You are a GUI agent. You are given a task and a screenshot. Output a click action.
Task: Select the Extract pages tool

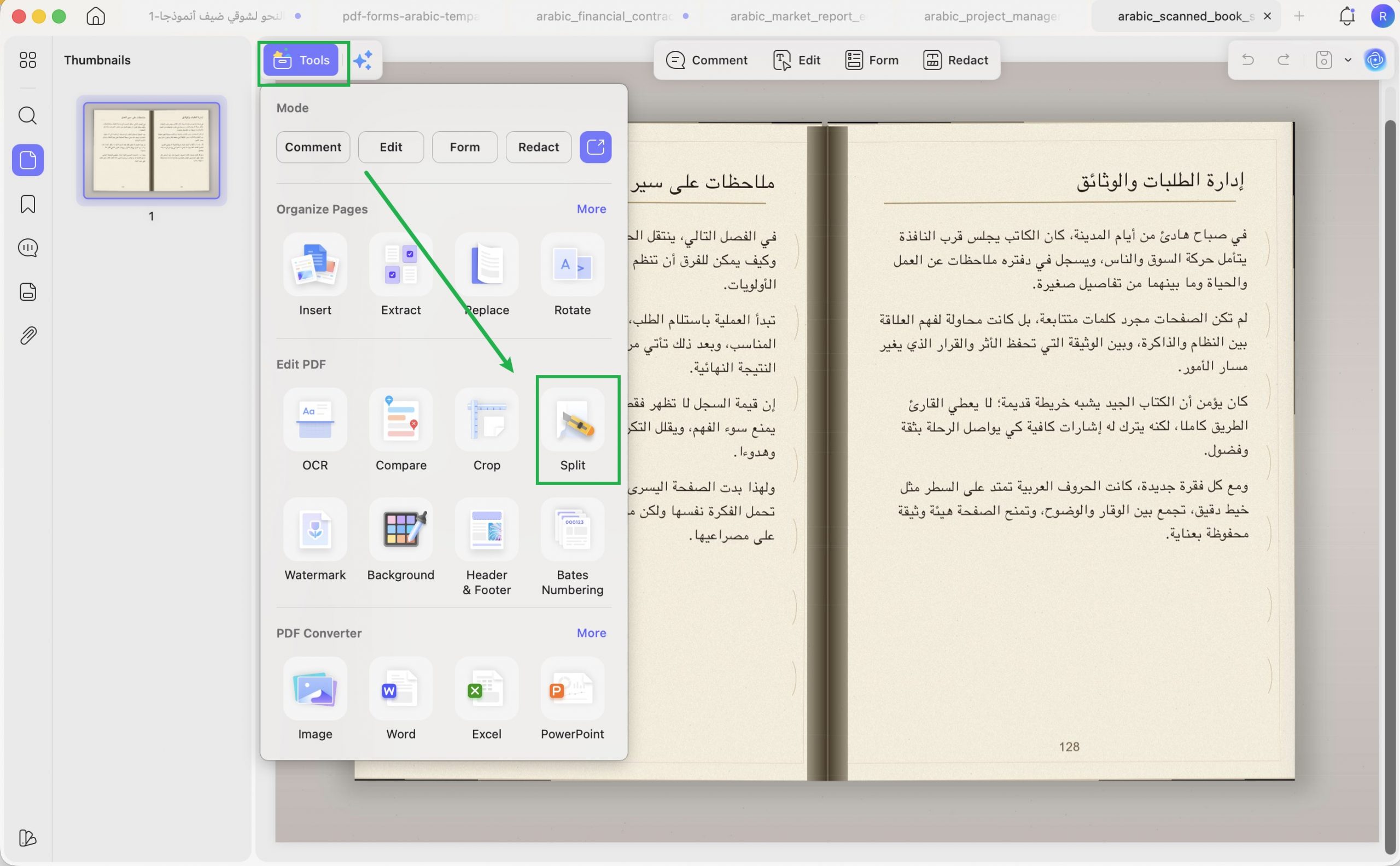tap(401, 275)
